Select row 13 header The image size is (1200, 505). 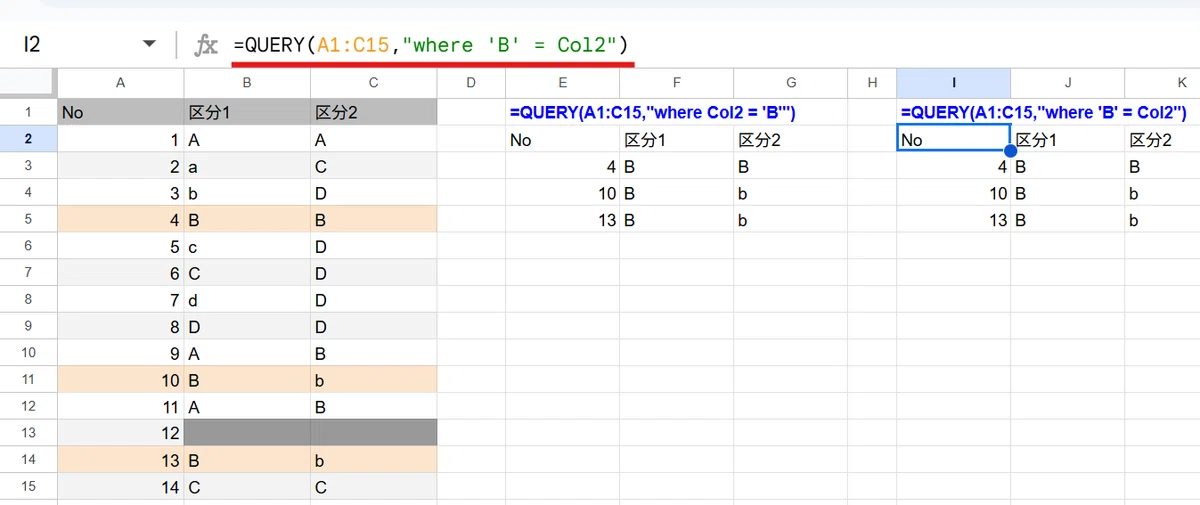28,433
